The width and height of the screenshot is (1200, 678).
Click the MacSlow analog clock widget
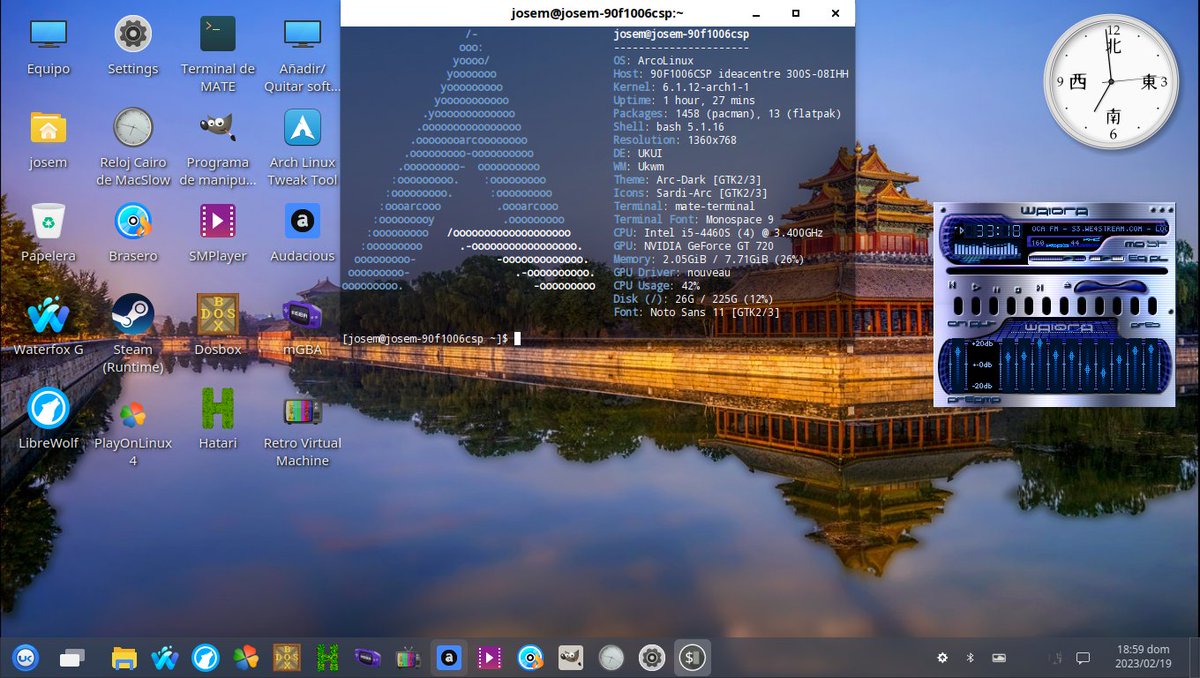pos(1111,80)
